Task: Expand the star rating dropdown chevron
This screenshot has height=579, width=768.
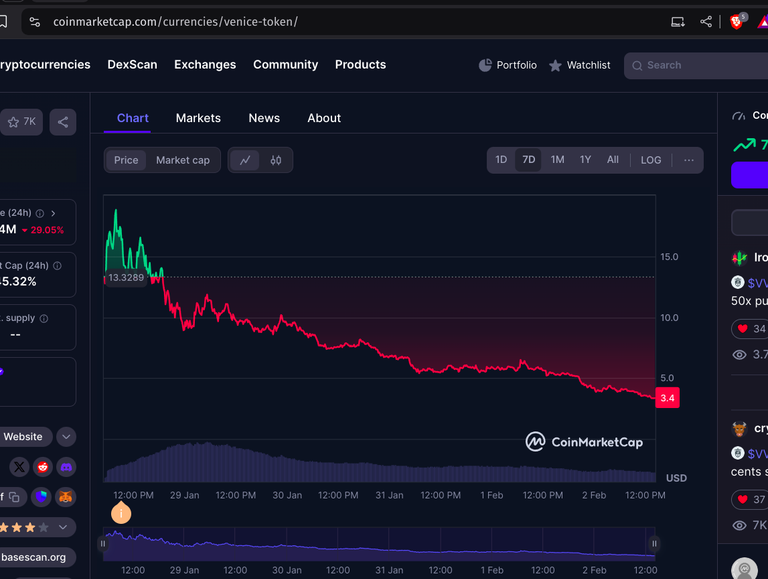Action: 63,528
